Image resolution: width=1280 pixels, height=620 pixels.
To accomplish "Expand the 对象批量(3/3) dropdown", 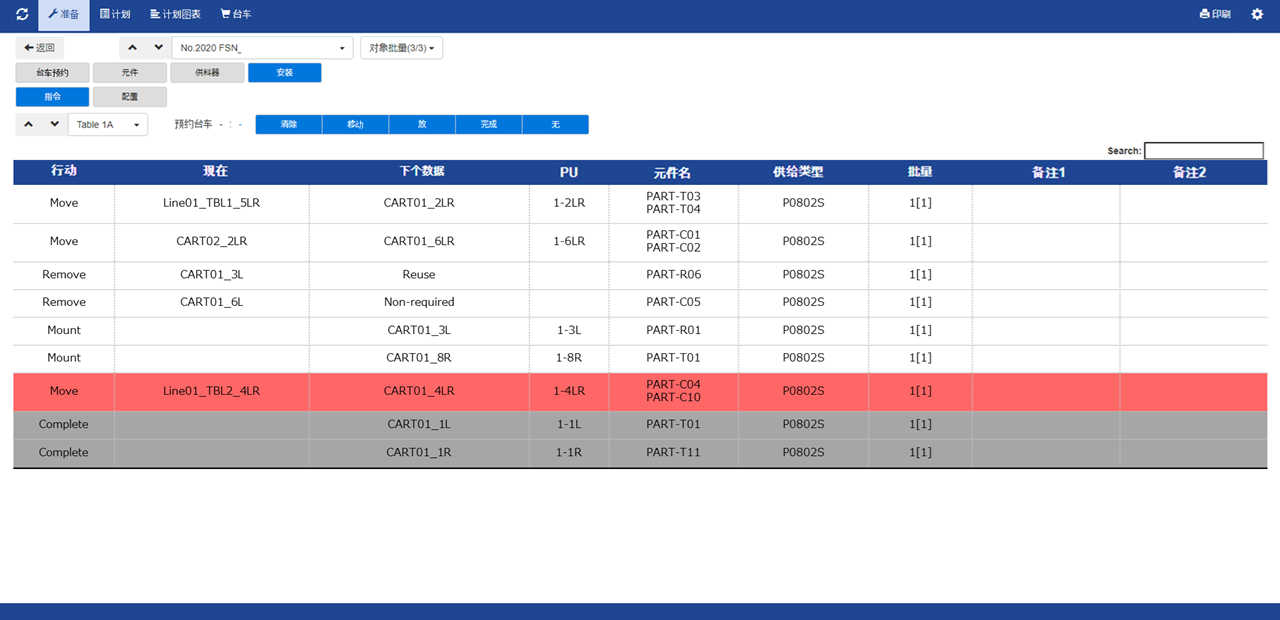I will (401, 47).
